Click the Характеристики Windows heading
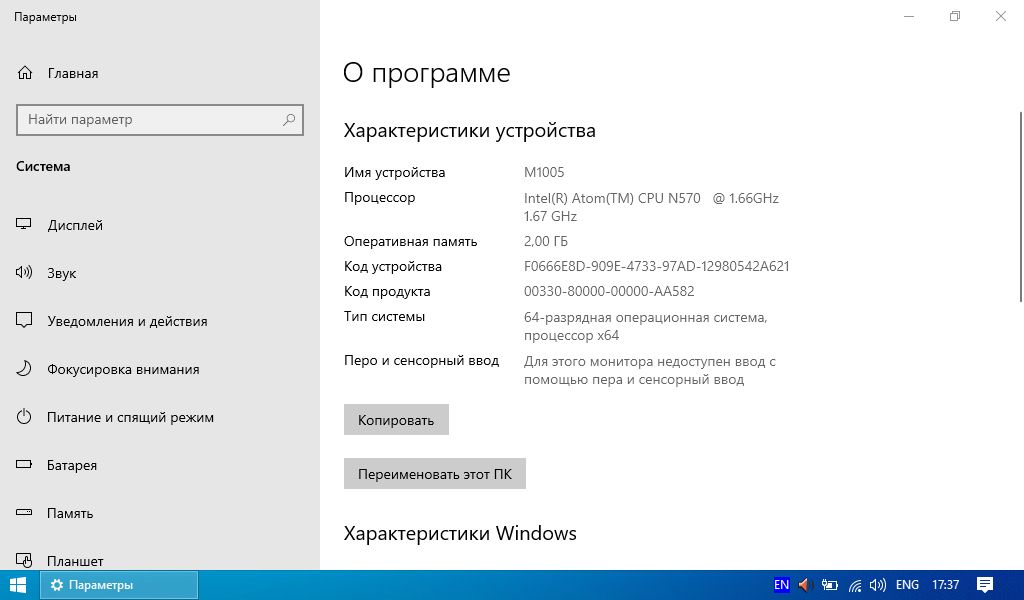Image resolution: width=1024 pixels, height=600 pixels. (x=460, y=533)
